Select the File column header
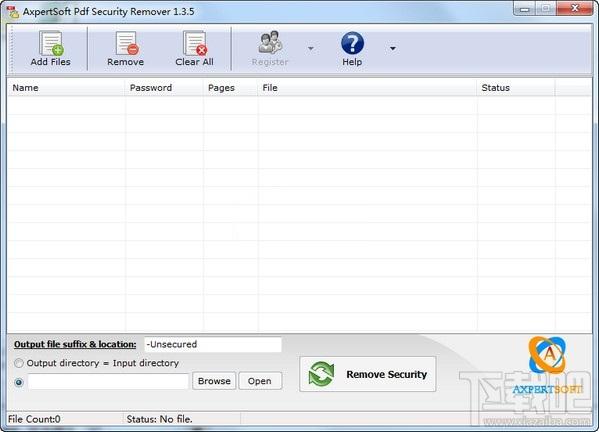599x432 pixels. [367, 88]
